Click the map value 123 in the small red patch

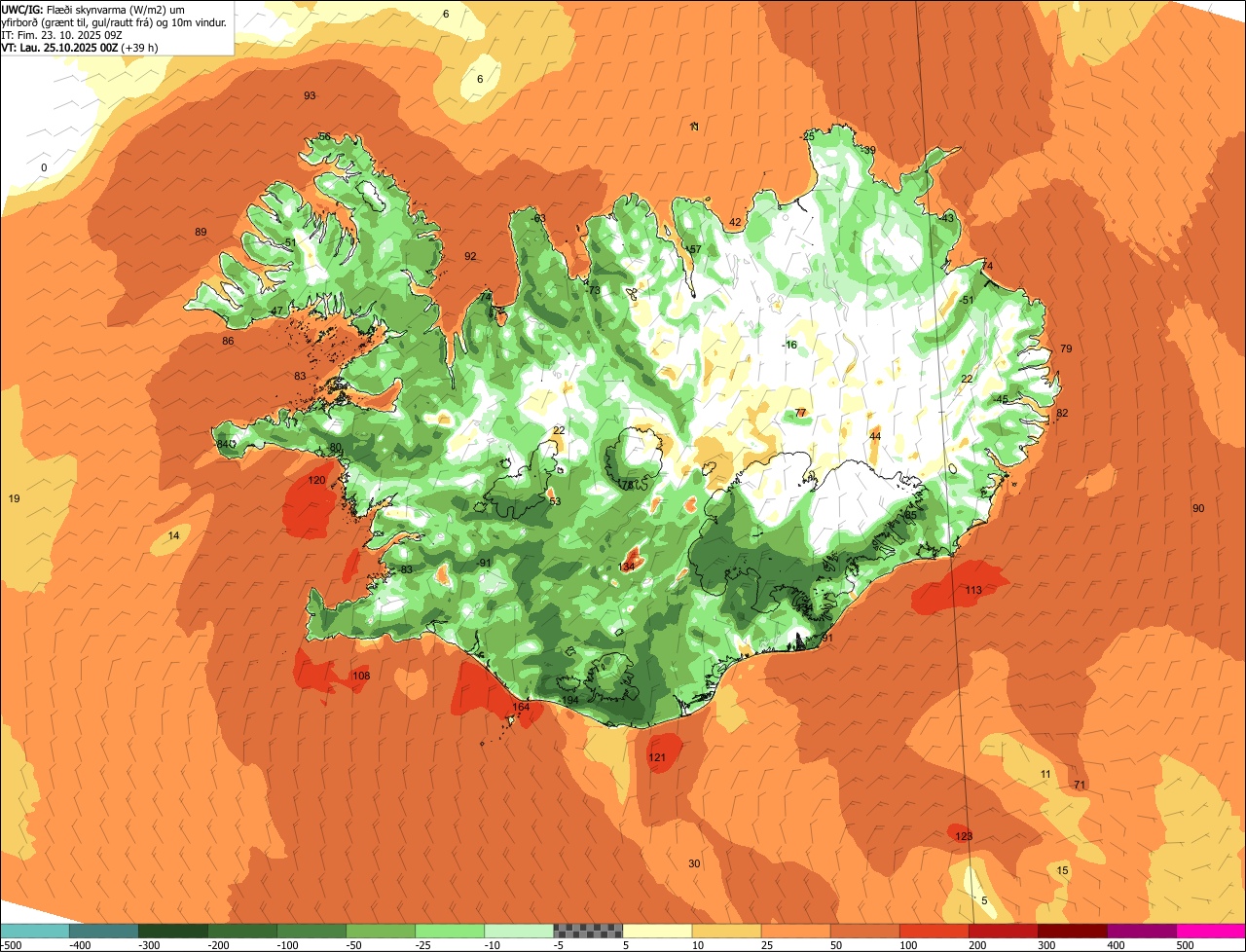[x=964, y=836]
